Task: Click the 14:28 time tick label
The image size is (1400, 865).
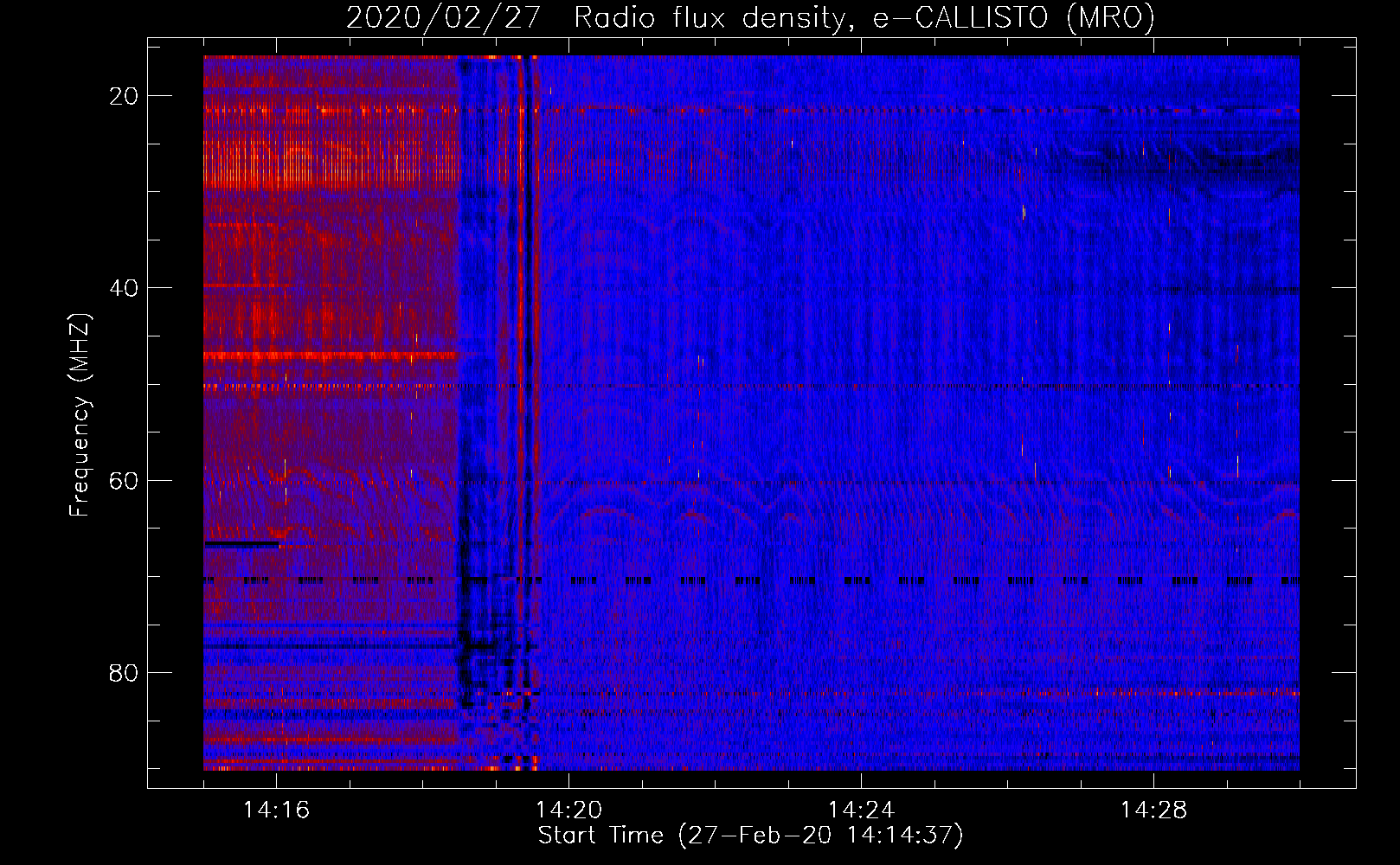Action: coord(1153,811)
